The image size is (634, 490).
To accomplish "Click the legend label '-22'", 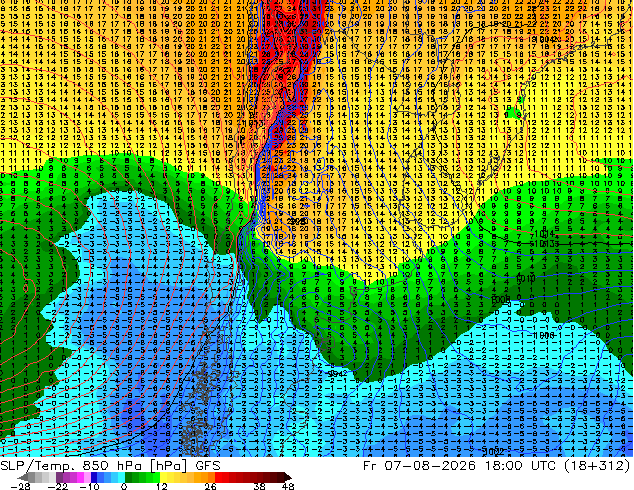I will [57, 486].
